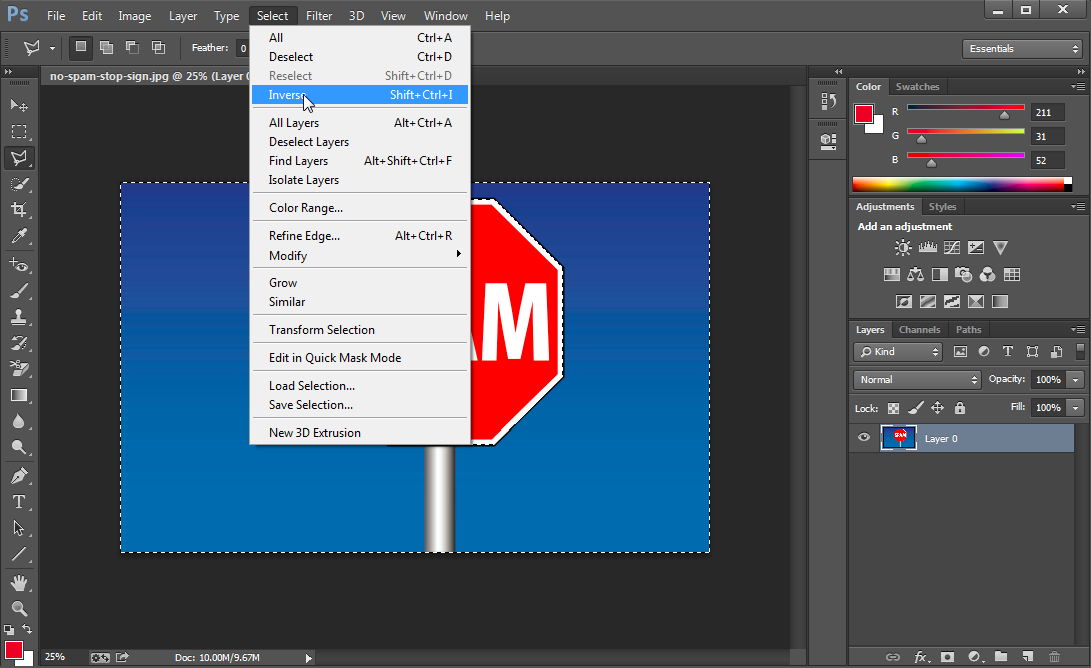This screenshot has height=668, width=1091.
Task: Select the Pen tool
Action: tap(19, 476)
